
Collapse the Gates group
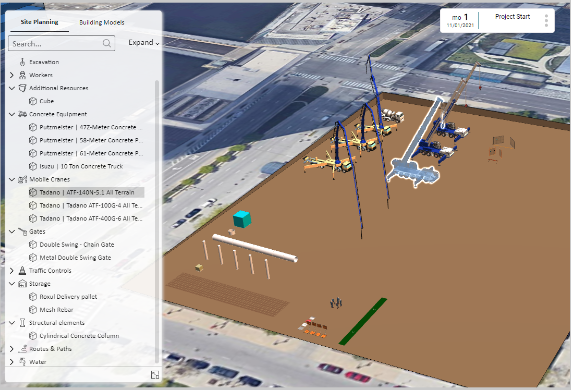click(12, 231)
